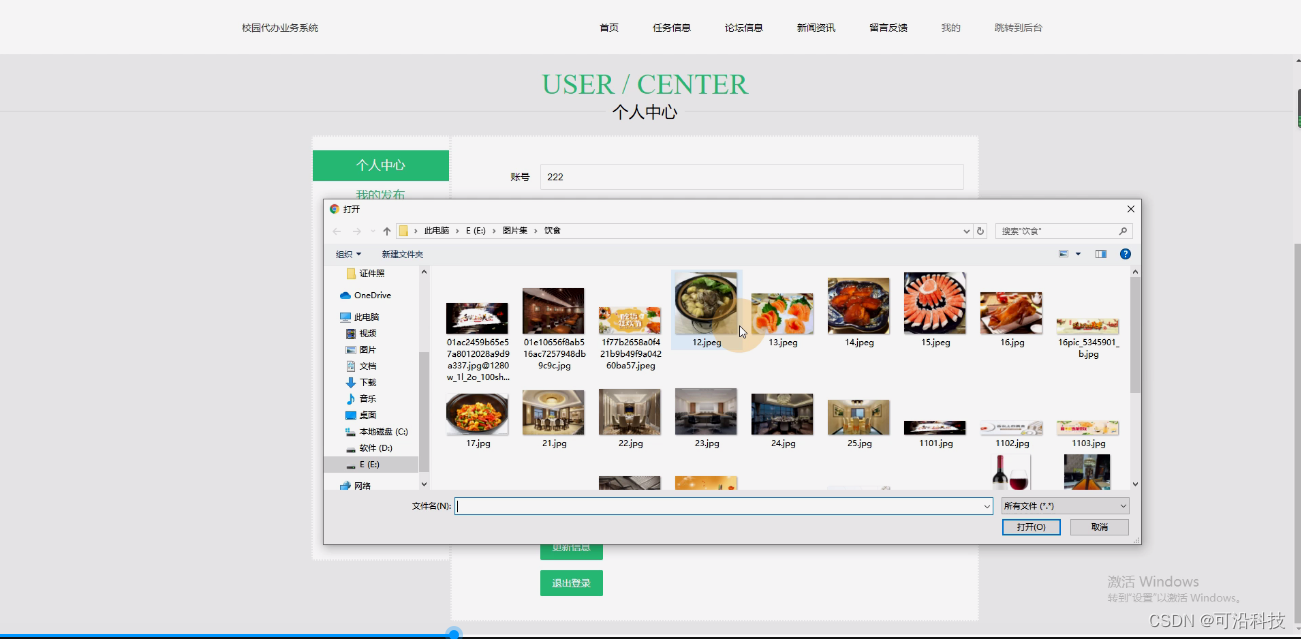Select OneDrive in the sidebar
This screenshot has width=1301, height=639.
click(369, 295)
